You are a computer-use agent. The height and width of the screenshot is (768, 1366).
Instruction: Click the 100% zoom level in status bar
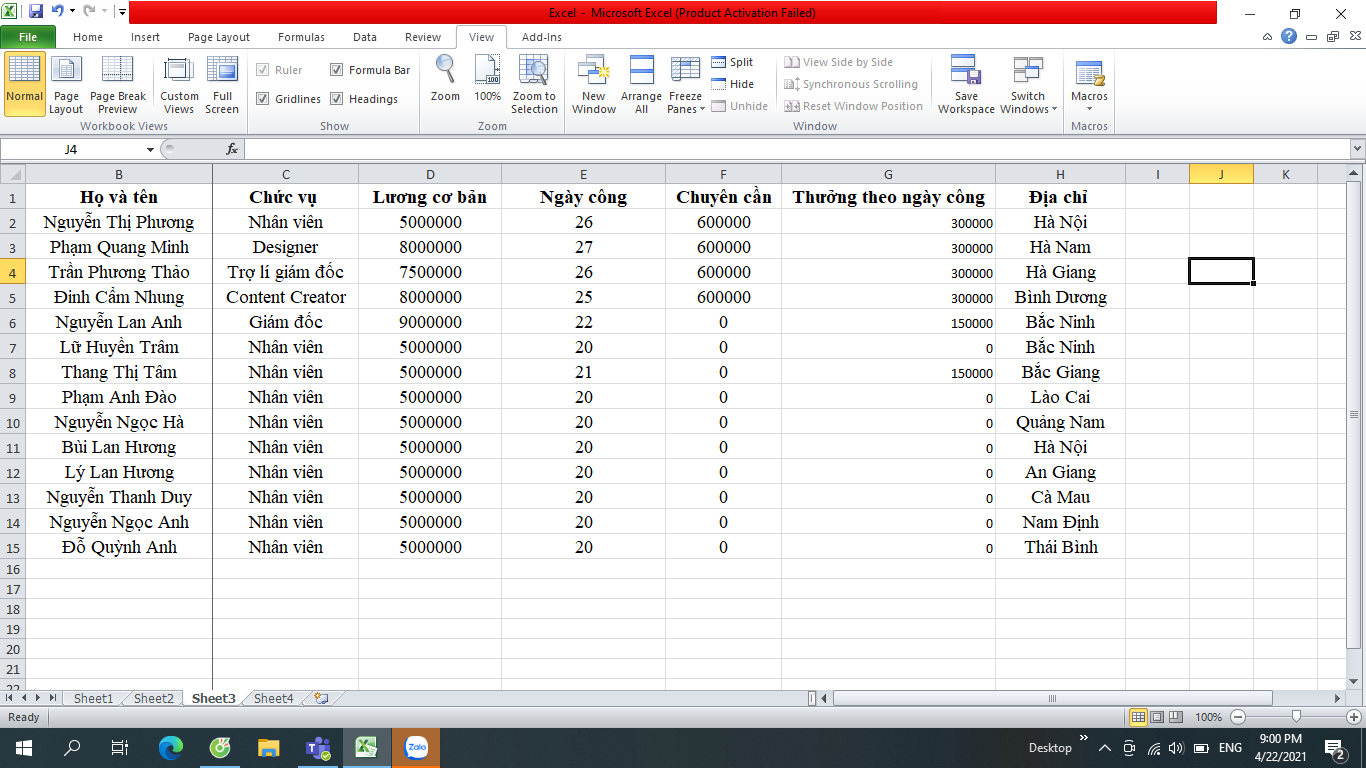(1208, 717)
